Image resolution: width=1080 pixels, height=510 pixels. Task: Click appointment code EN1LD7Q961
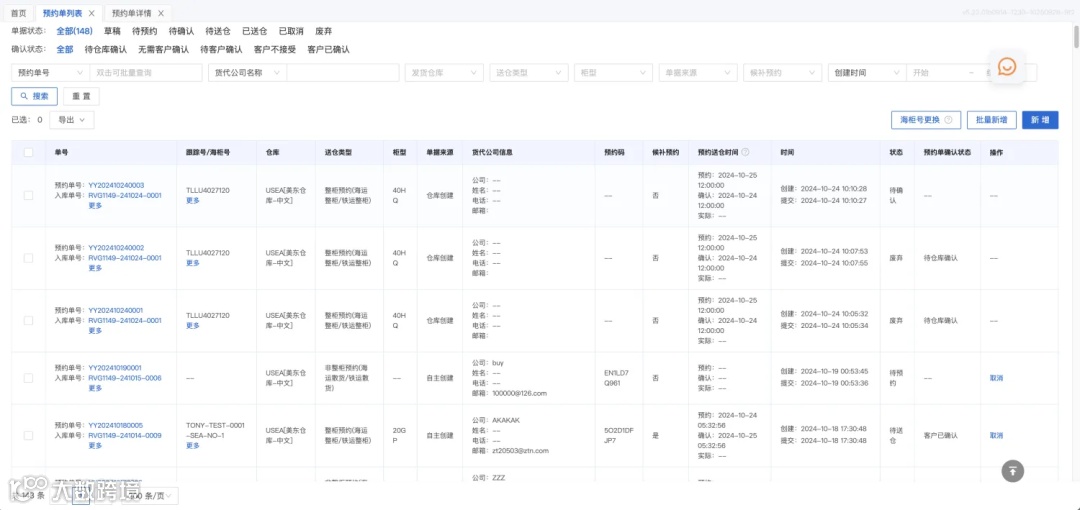(616, 378)
